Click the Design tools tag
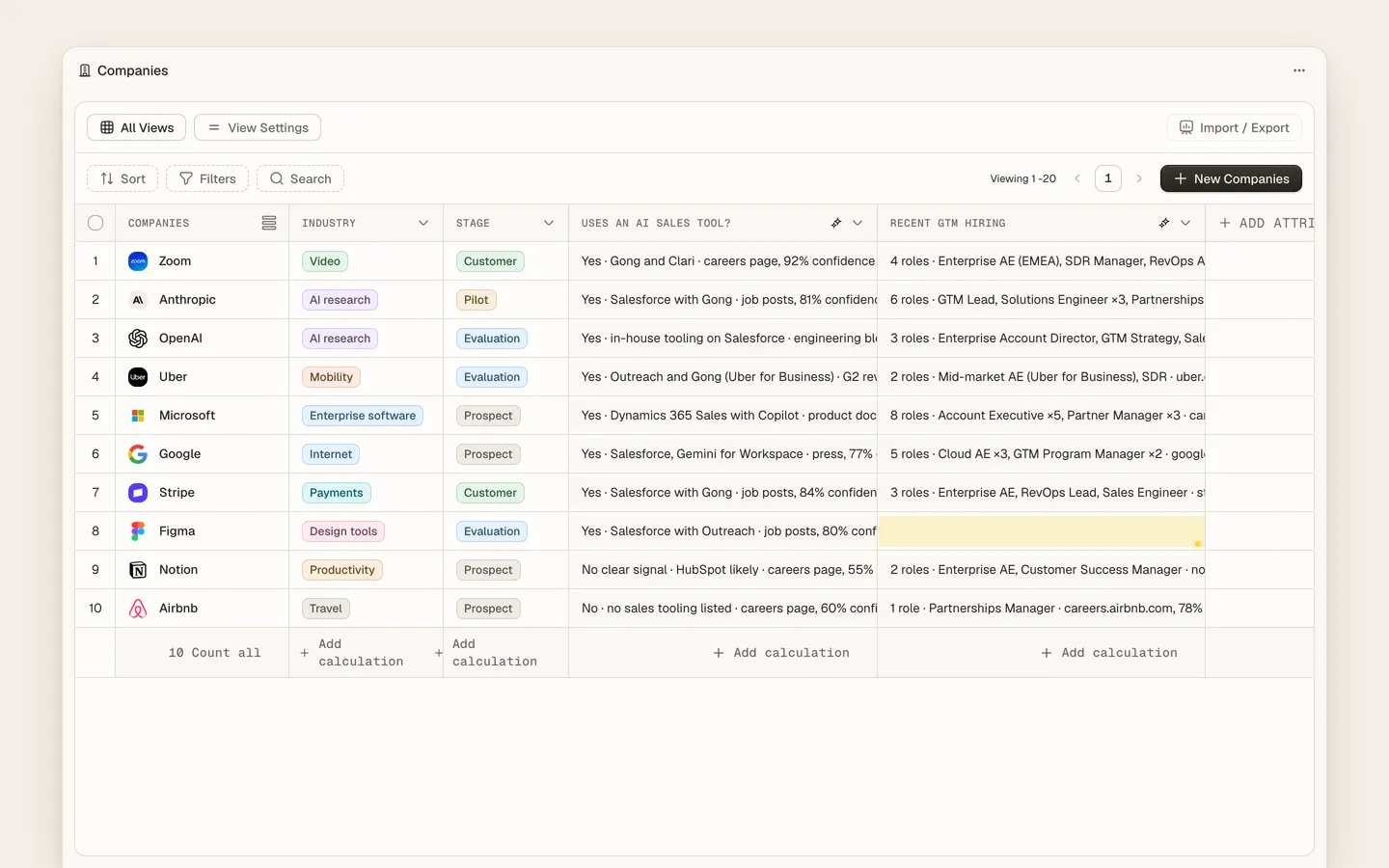1389x868 pixels. click(343, 531)
